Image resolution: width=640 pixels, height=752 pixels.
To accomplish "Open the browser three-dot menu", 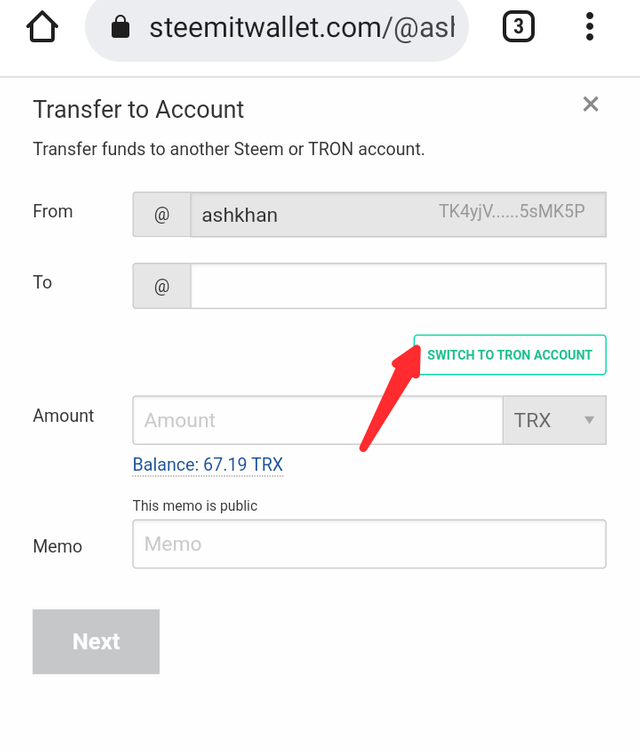I will pyautogui.click(x=591, y=27).
